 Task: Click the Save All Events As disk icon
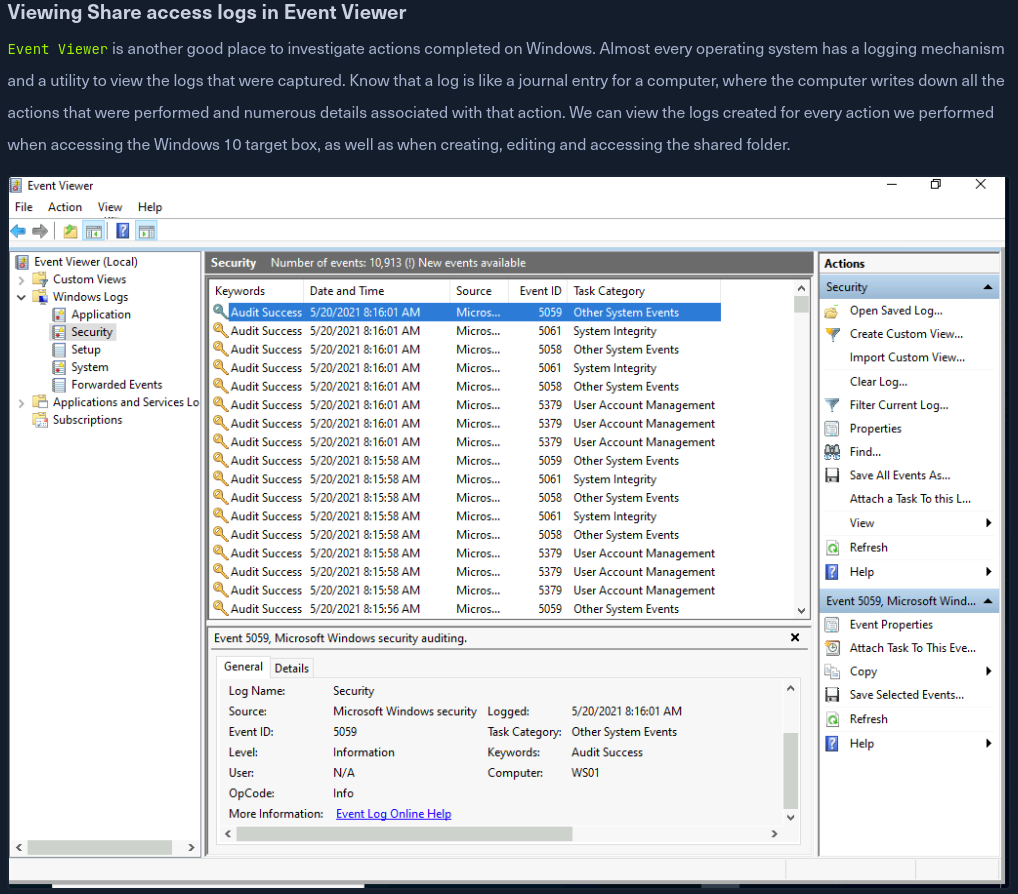832,475
